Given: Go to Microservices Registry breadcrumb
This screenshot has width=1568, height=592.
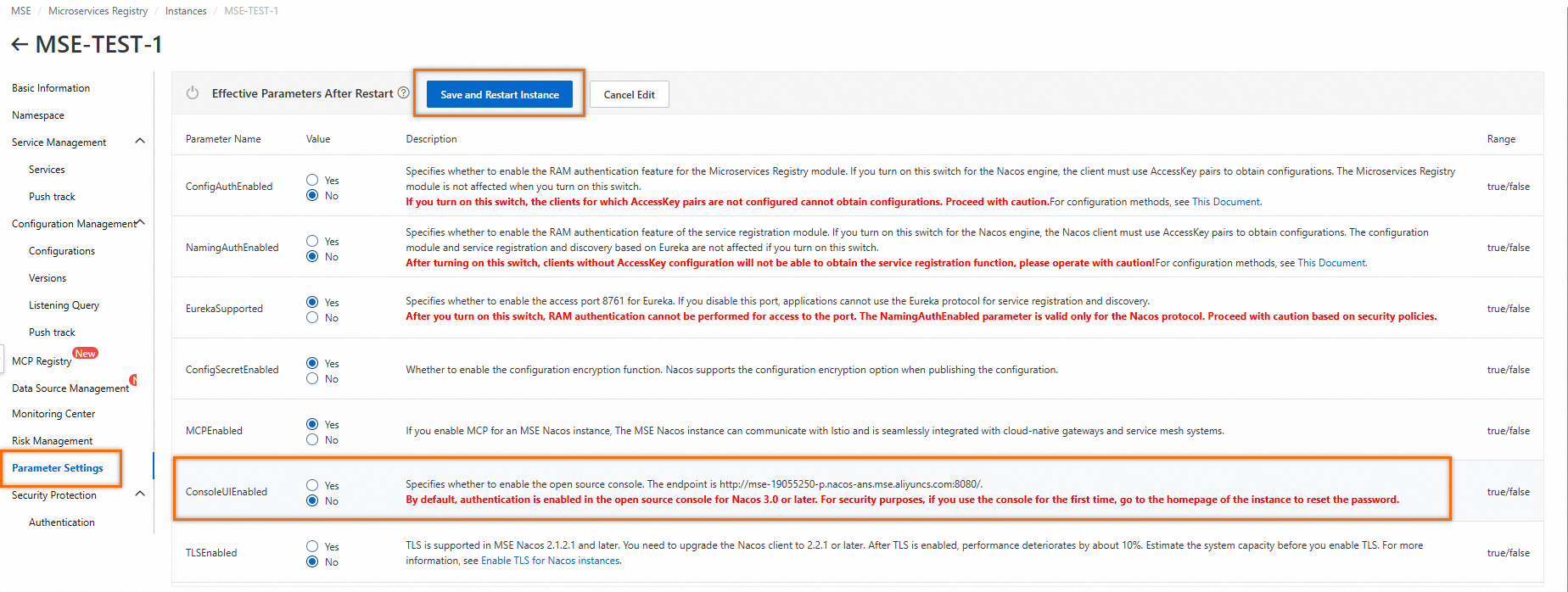Looking at the screenshot, I should pos(98,11).
